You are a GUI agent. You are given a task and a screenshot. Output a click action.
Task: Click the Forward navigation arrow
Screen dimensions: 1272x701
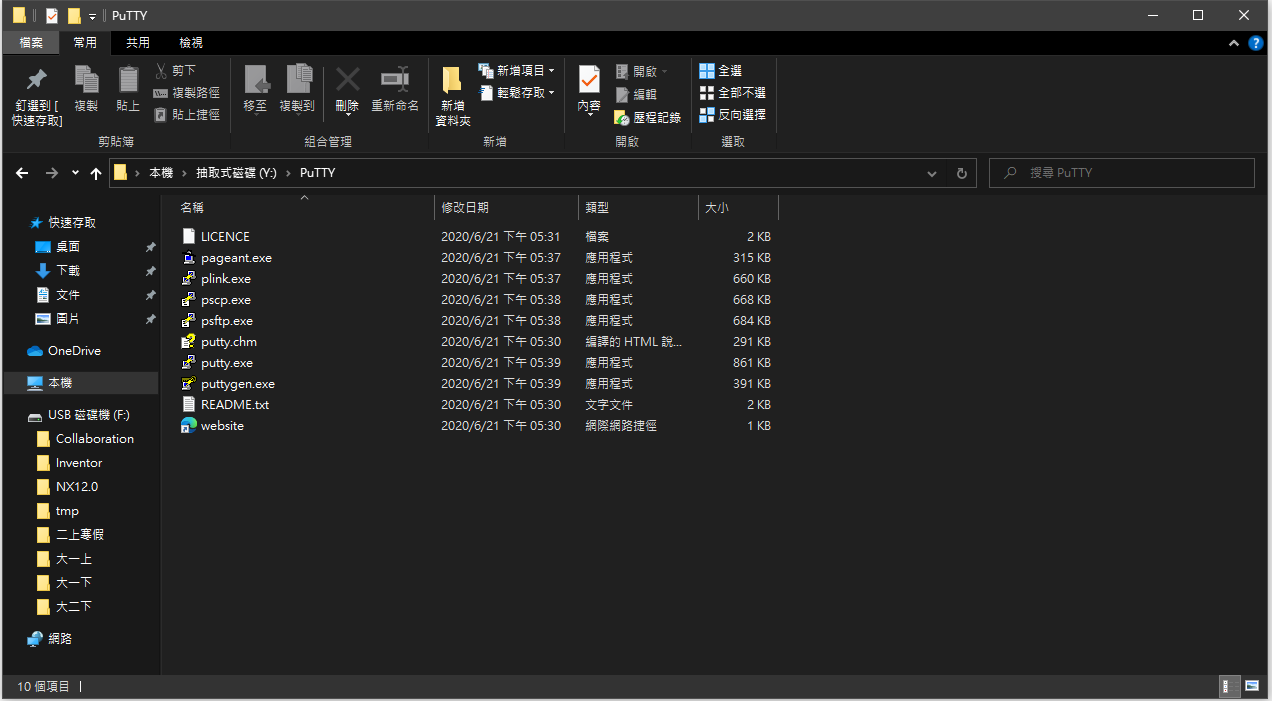coord(52,173)
